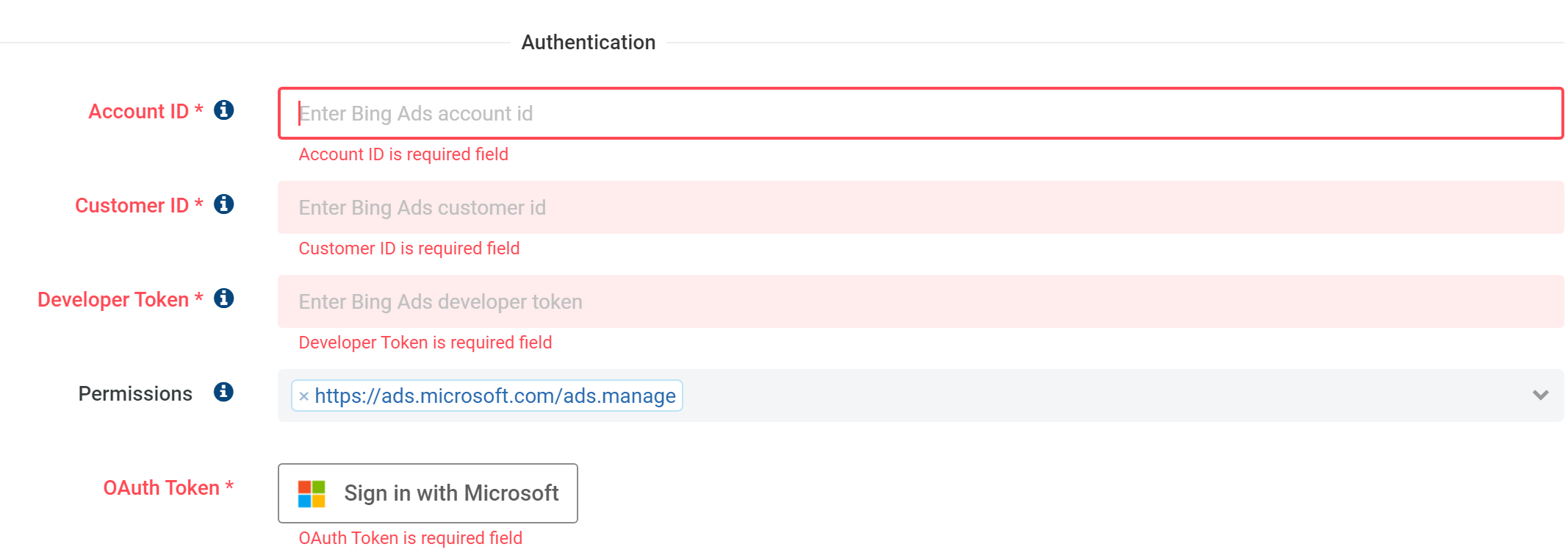This screenshot has width=1568, height=558.
Task: Click the Microsoft logo on sign-in button
Action: pyautogui.click(x=312, y=494)
